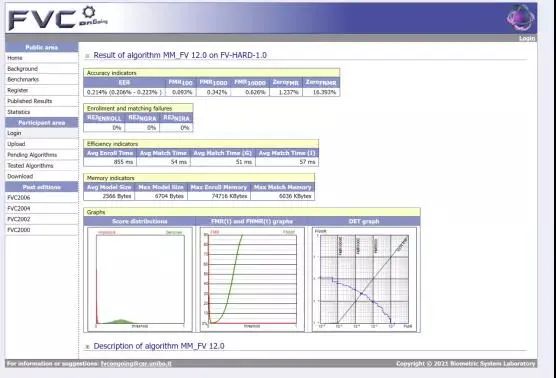
Task: Click the FVC onGoing logo
Action: (58, 18)
